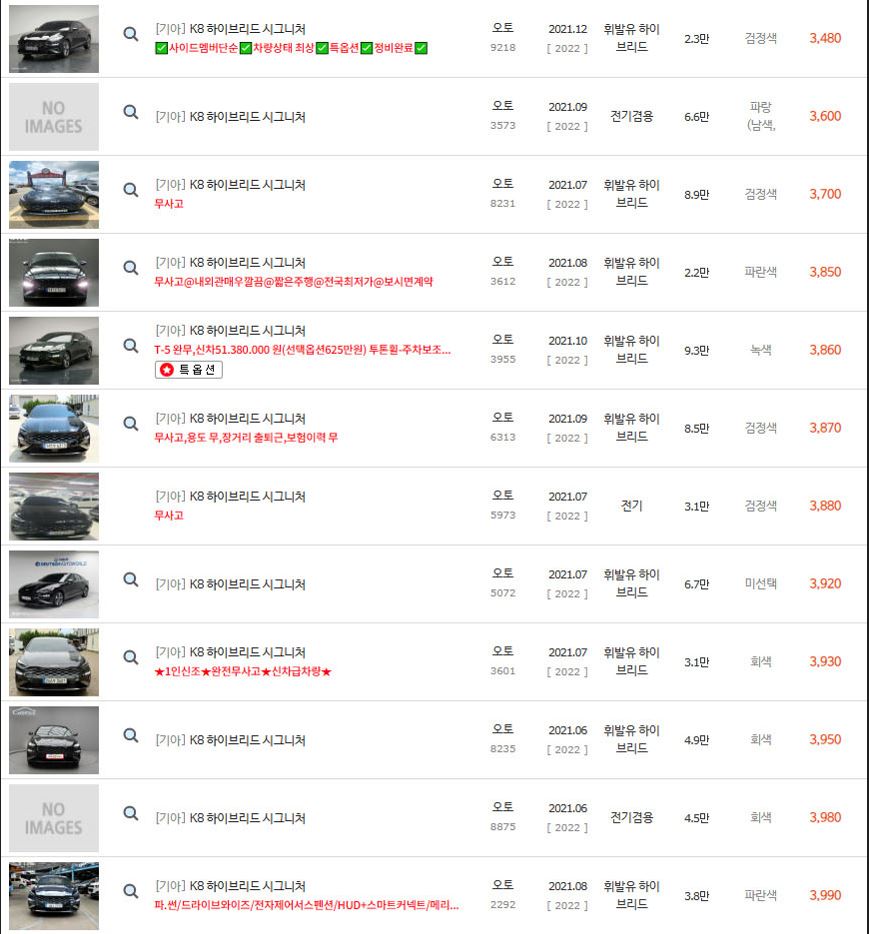Click the car photo on the 3,860 row
Screen dimensions: 869x934
coord(54,351)
